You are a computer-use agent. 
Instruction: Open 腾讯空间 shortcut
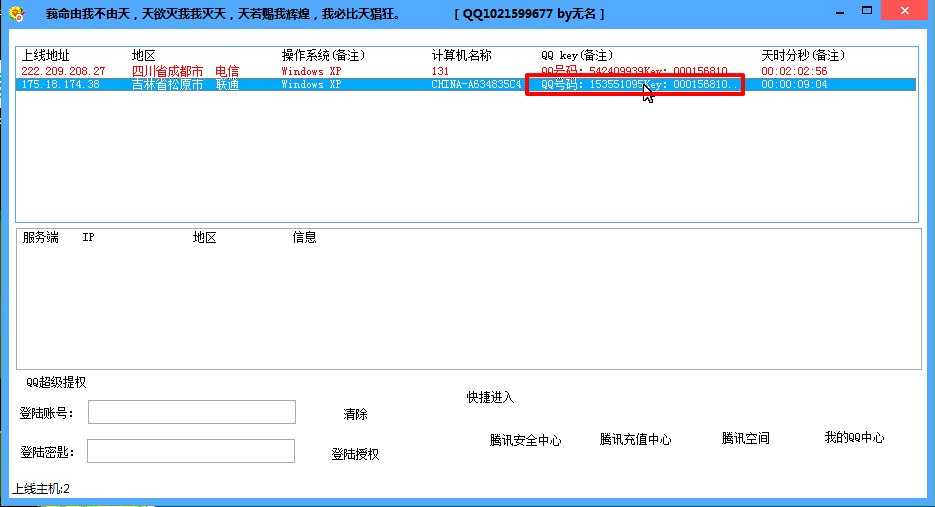coord(745,438)
